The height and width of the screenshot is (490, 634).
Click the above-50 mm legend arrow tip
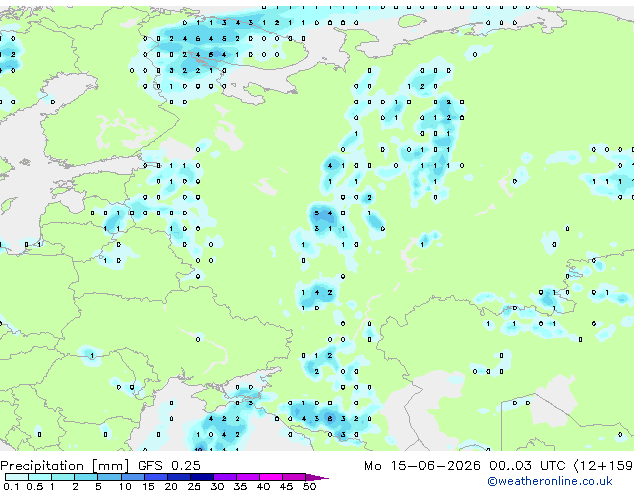tap(317, 477)
